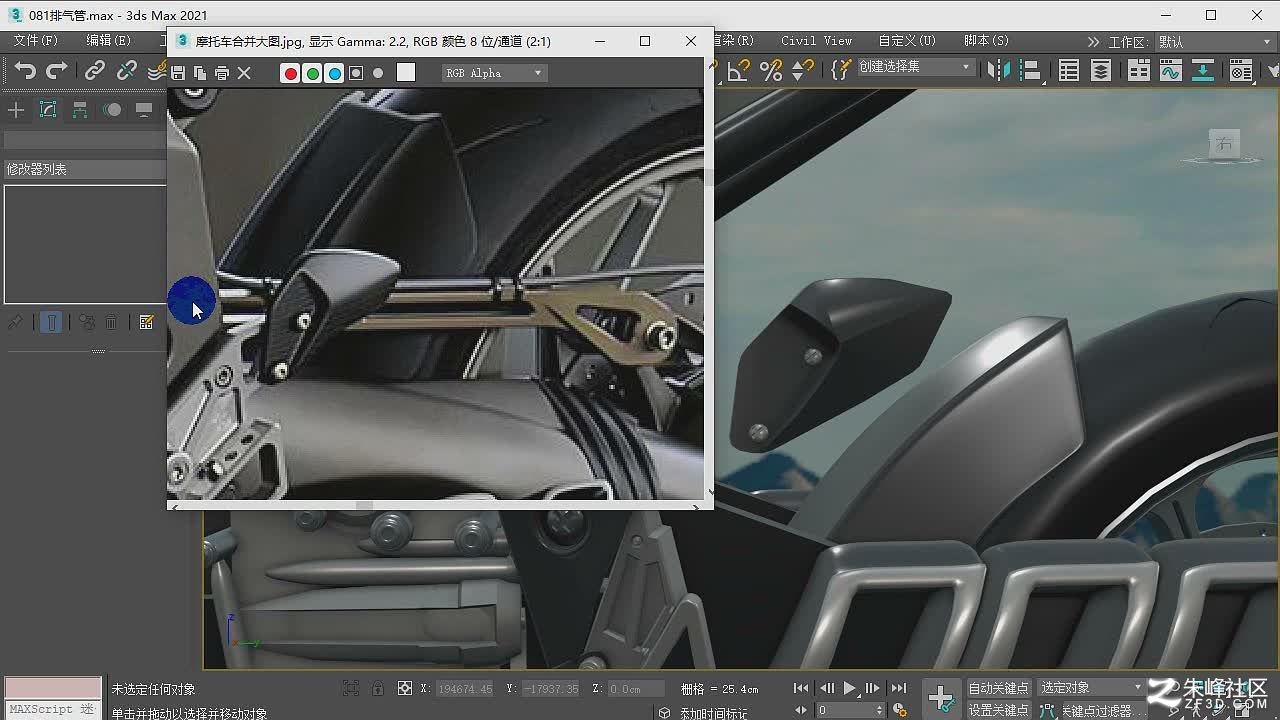Clear the image with the X icon
Image resolution: width=1280 pixels, height=720 pixels.
pos(244,73)
